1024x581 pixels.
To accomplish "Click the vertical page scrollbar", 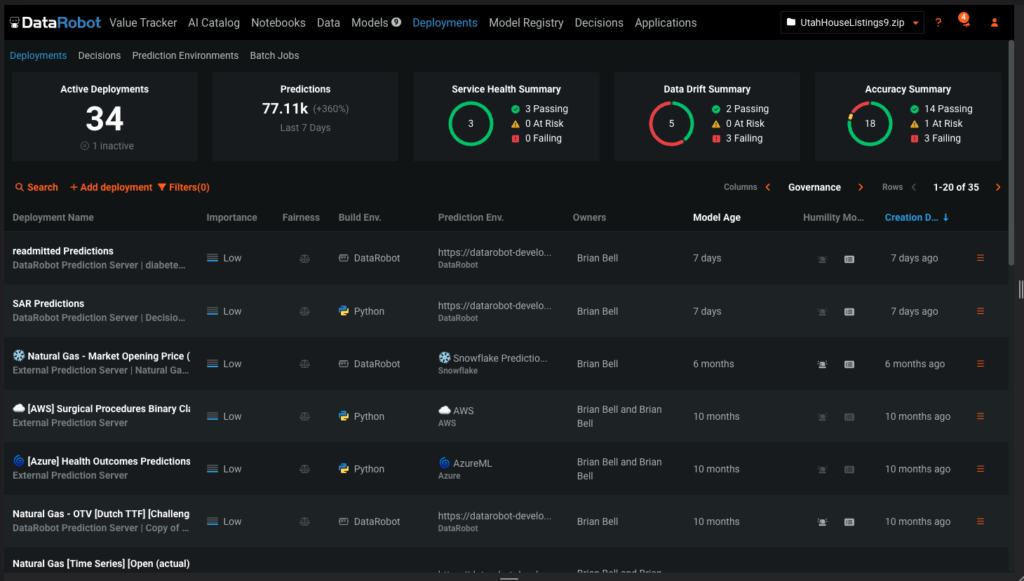I will click(x=1011, y=153).
